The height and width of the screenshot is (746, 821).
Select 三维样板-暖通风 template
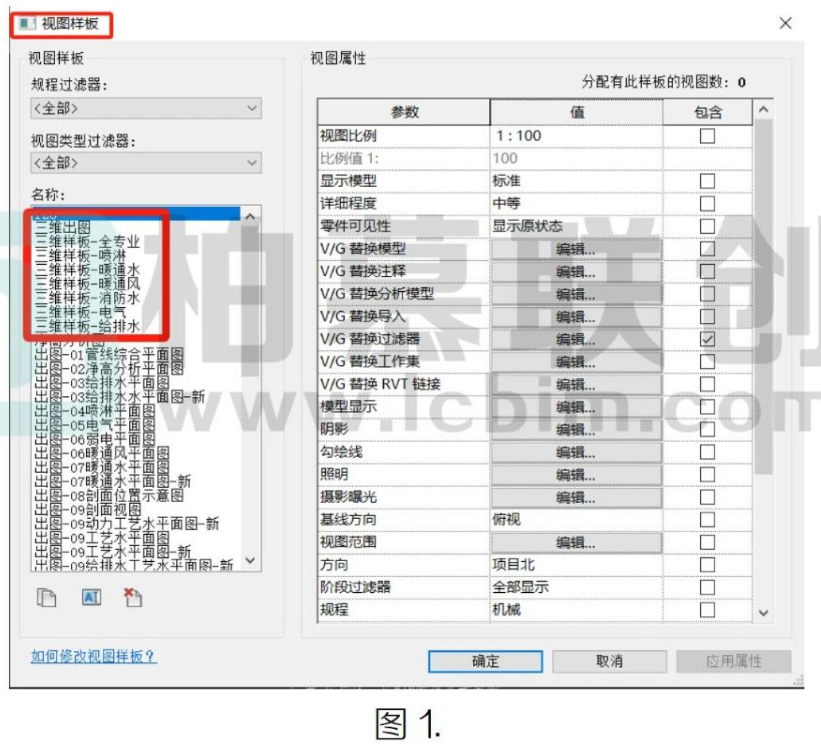[x=87, y=284]
